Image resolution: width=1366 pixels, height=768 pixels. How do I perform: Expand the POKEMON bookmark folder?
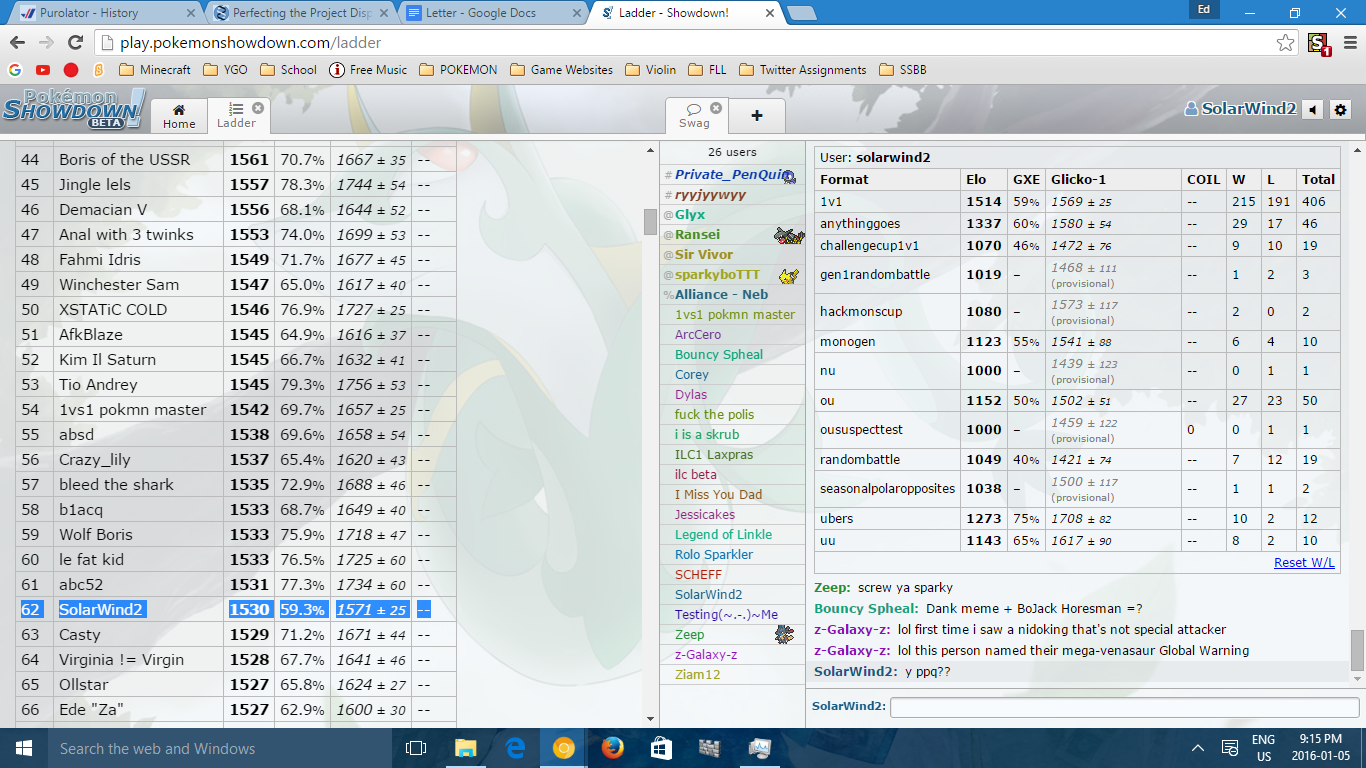pos(457,70)
